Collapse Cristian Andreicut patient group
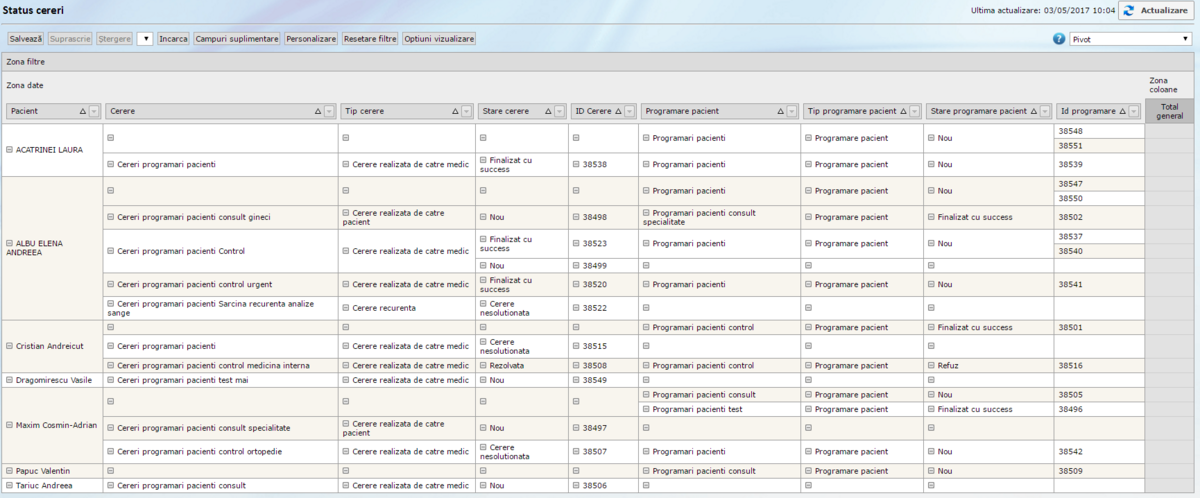The height and width of the screenshot is (498, 1200). [x=10, y=346]
